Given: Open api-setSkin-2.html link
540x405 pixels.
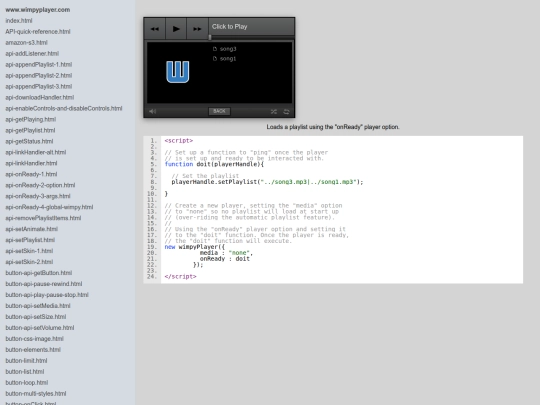Looking at the screenshot, I should click(29, 262).
